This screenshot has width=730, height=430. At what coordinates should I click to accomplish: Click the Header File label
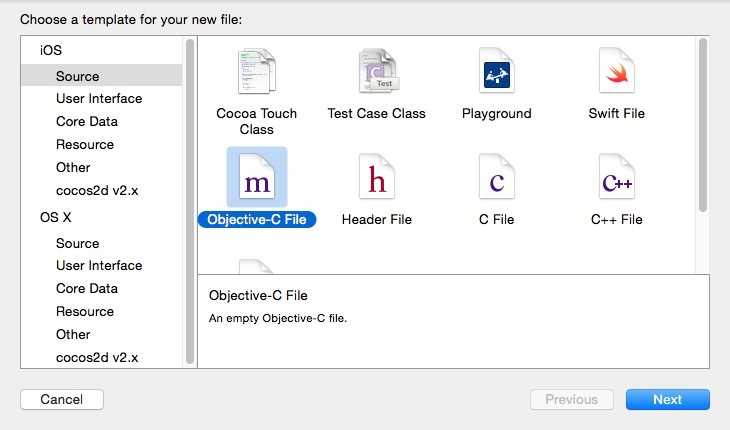coord(377,219)
